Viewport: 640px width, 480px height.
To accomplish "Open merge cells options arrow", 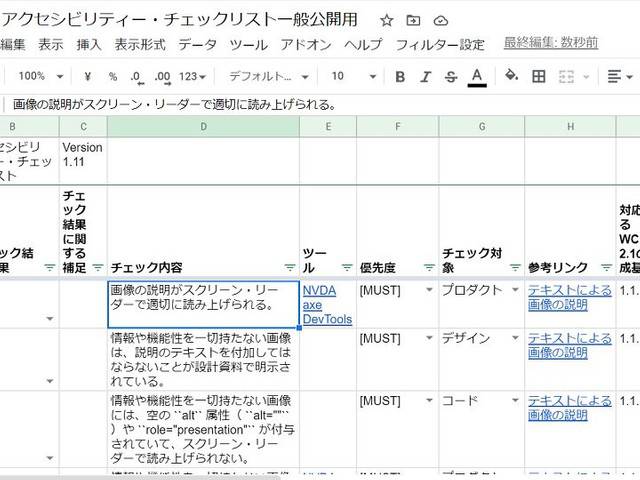I will 586,76.
